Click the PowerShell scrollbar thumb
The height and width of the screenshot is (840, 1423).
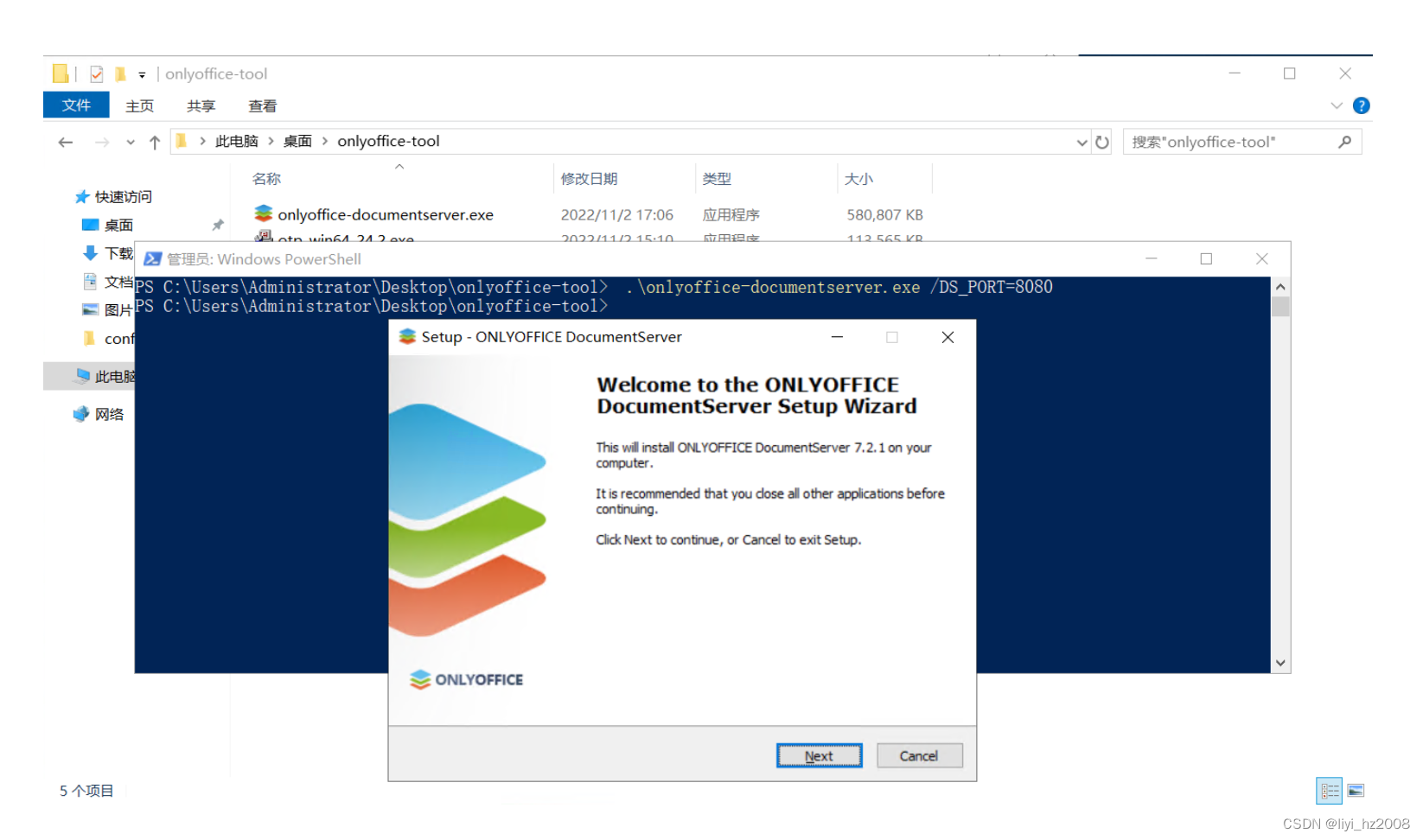point(1280,306)
